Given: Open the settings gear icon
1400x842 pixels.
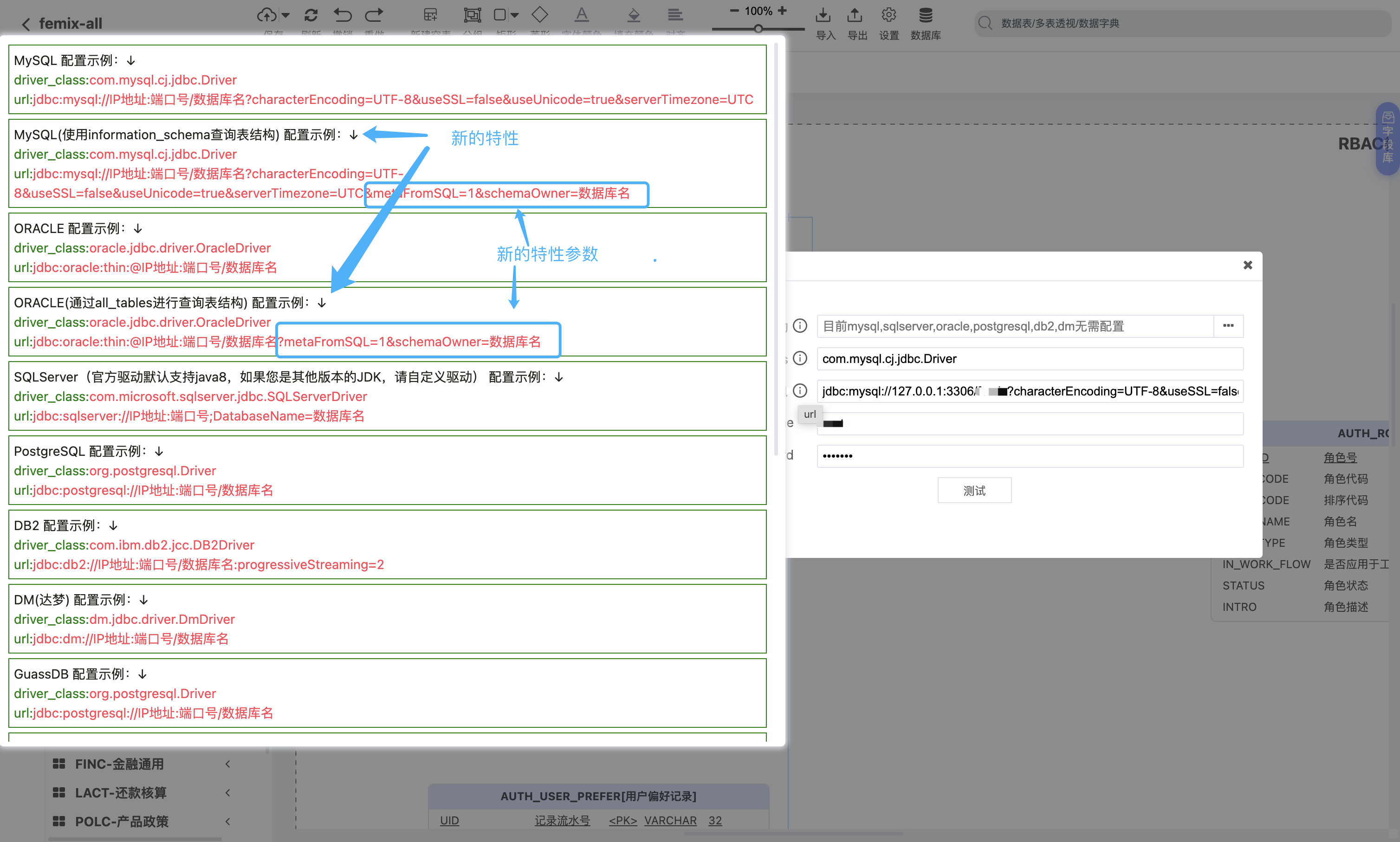Looking at the screenshot, I should [x=889, y=16].
